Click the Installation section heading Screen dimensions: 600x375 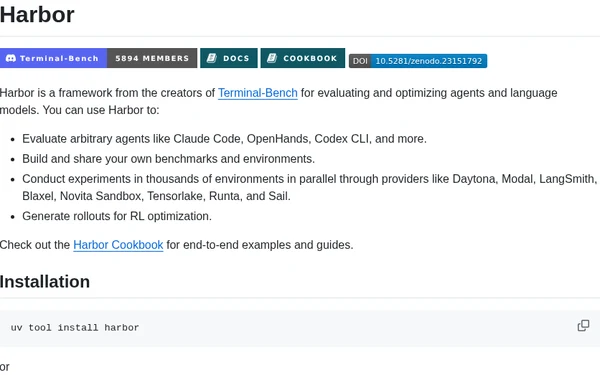coord(45,282)
